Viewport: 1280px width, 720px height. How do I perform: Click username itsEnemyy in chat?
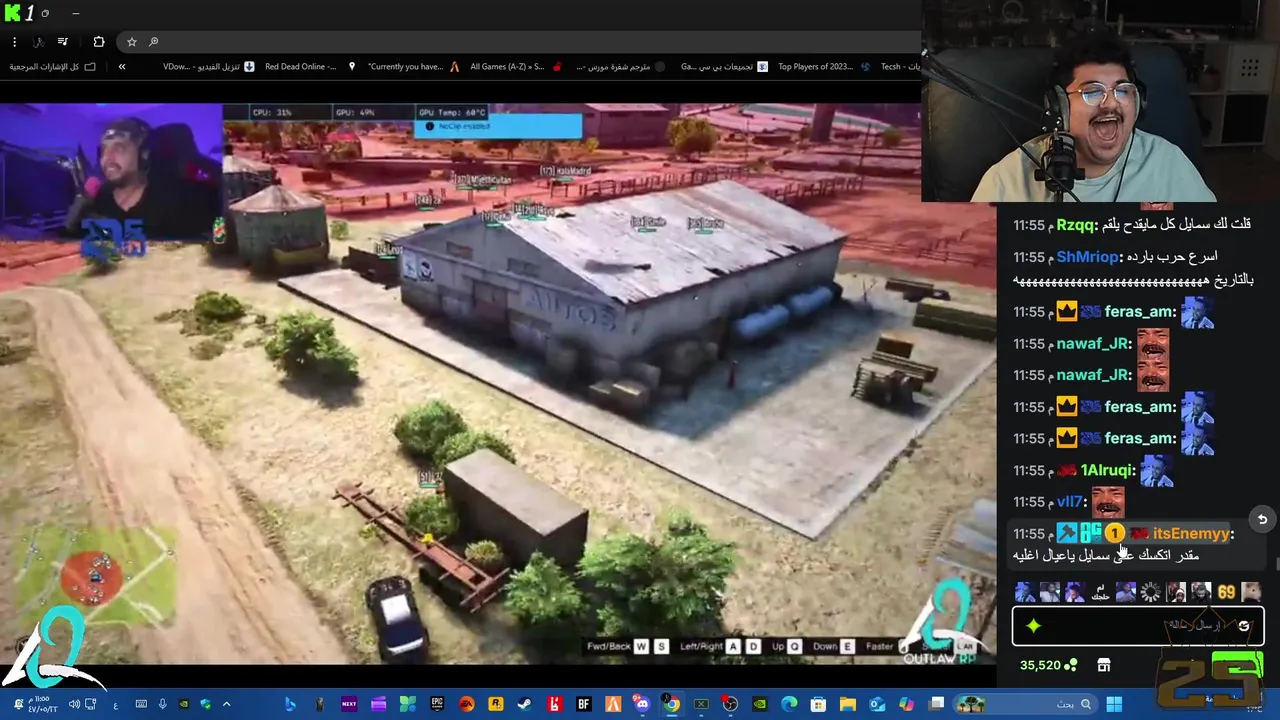(x=1191, y=534)
